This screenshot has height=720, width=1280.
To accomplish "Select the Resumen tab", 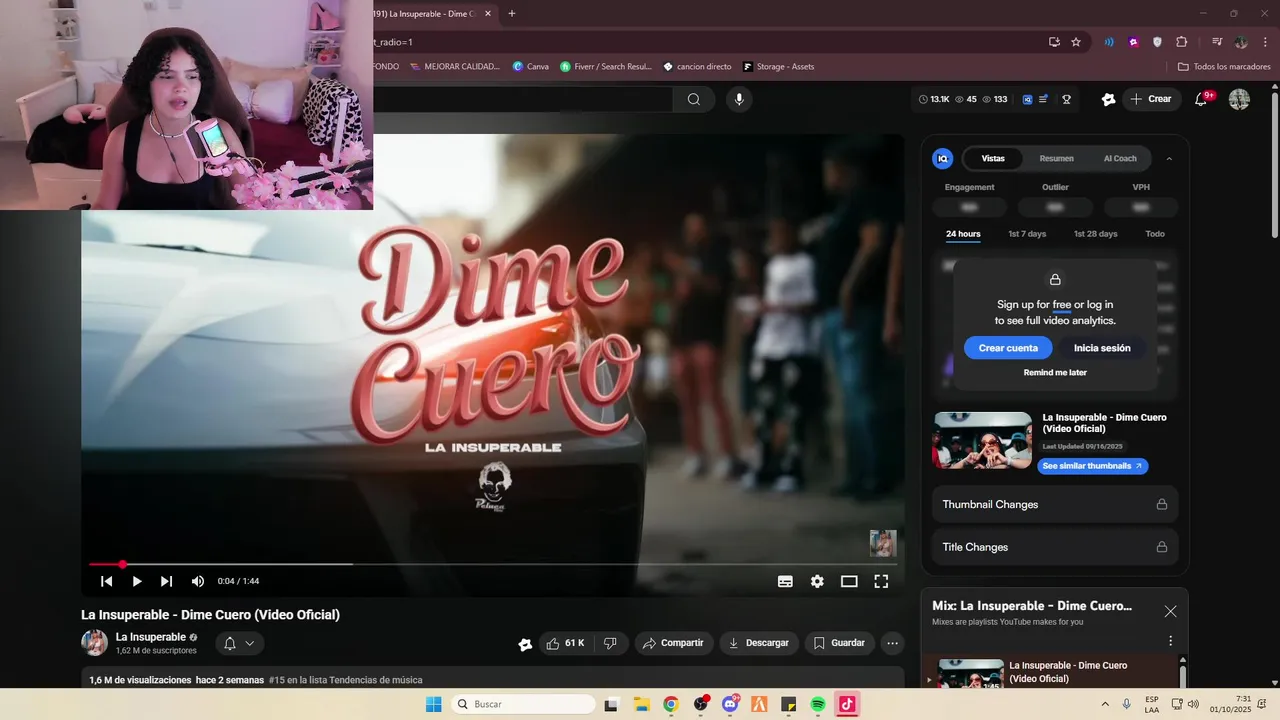I will click(1056, 158).
